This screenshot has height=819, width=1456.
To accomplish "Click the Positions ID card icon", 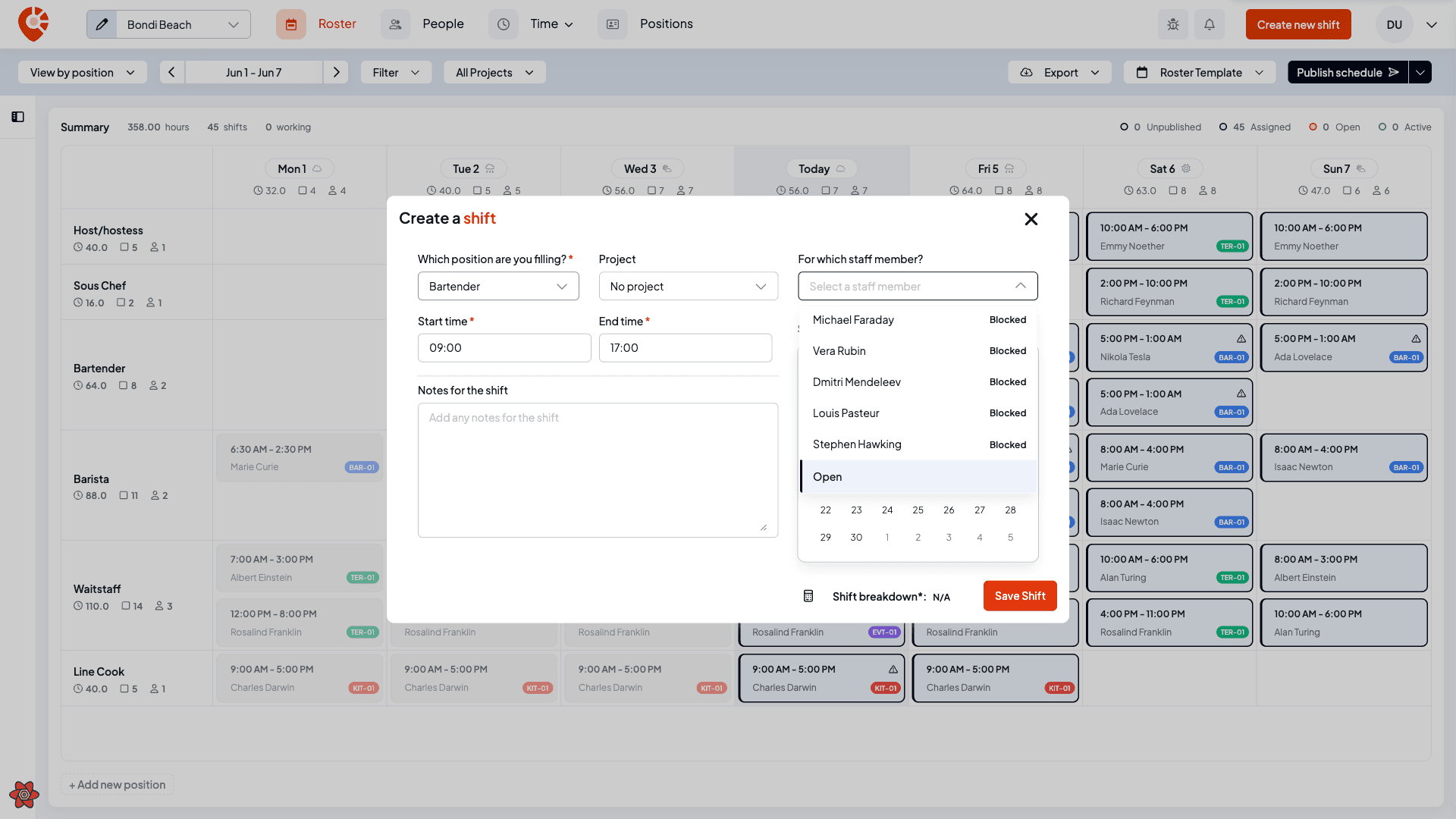I will [x=613, y=24].
